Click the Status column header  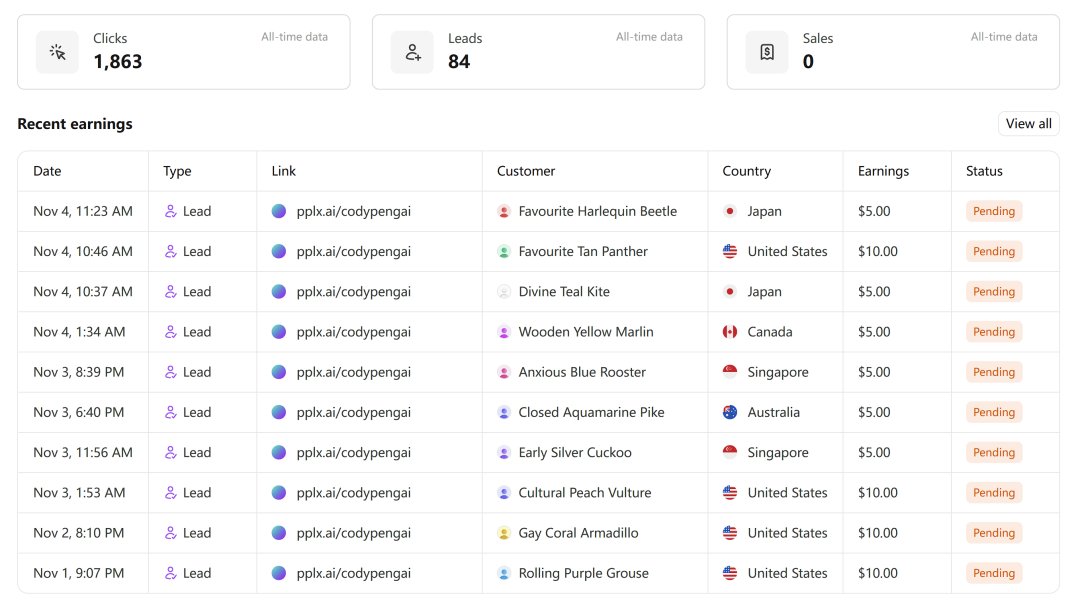coord(984,171)
